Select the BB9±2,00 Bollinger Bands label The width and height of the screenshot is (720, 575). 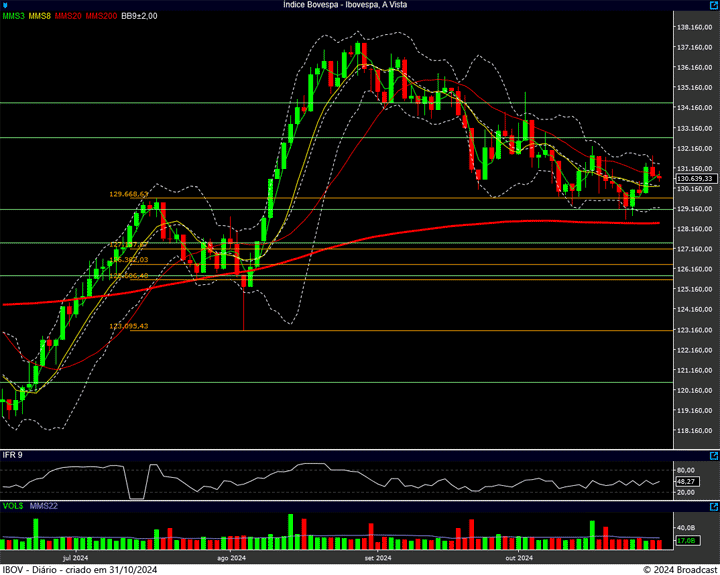click(141, 17)
